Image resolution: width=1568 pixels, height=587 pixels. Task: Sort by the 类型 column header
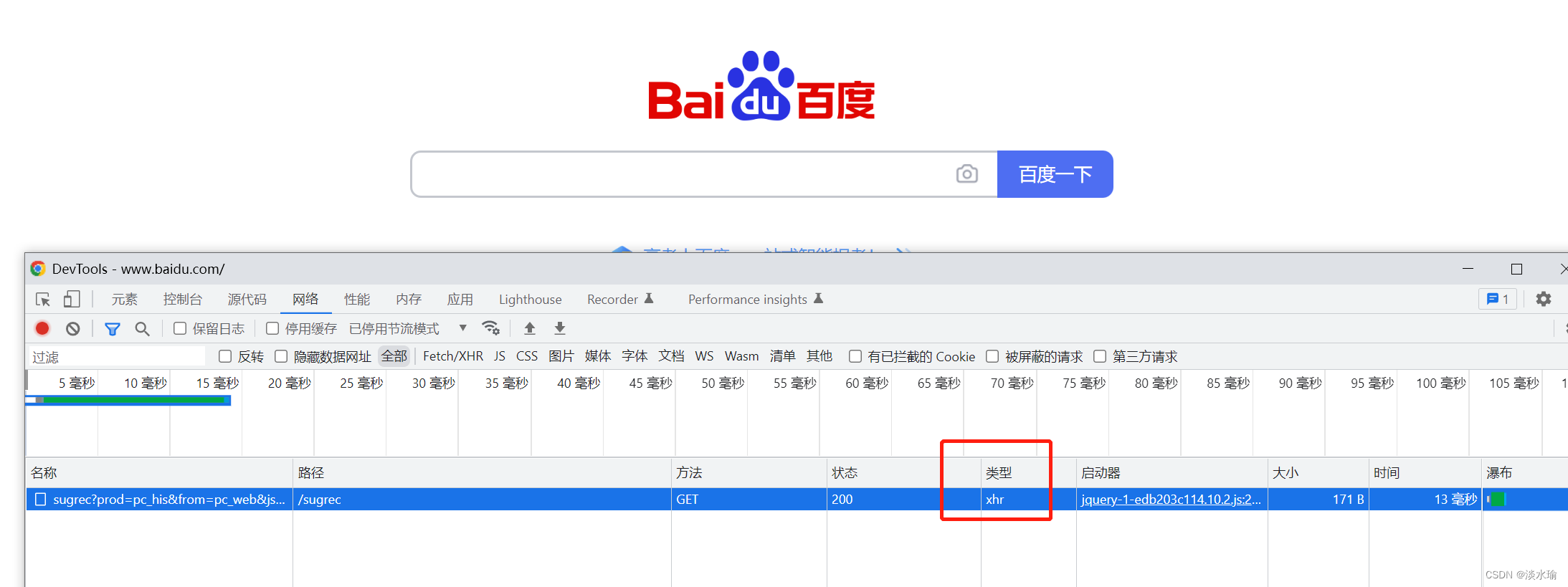(x=1029, y=473)
